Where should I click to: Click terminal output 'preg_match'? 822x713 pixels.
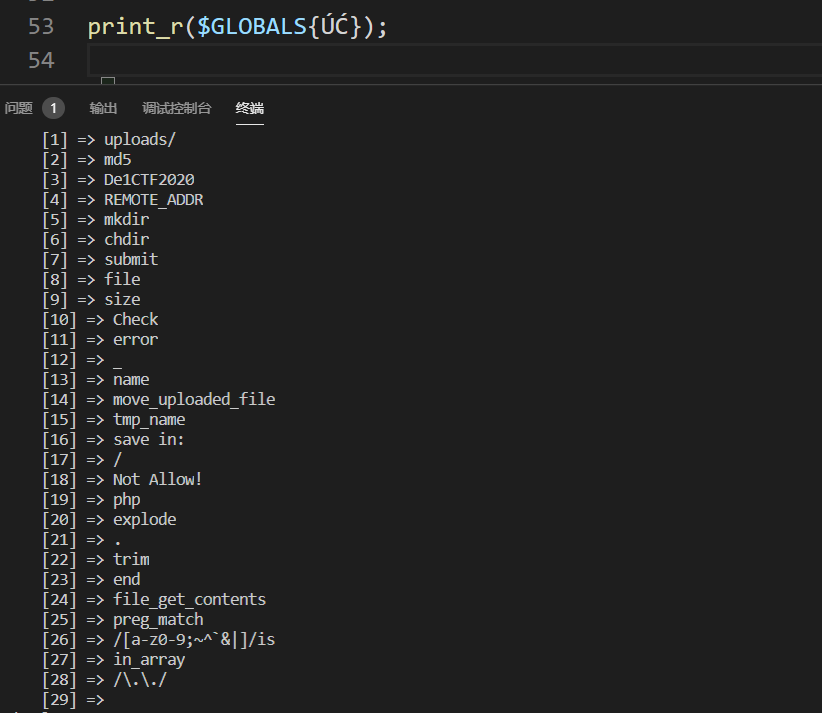(x=158, y=620)
